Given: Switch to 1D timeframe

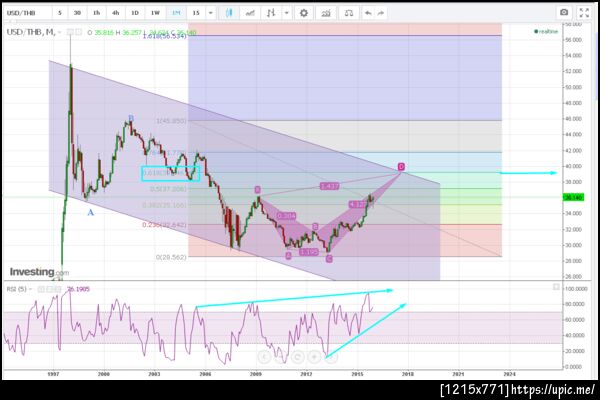Looking at the screenshot, I should (135, 13).
